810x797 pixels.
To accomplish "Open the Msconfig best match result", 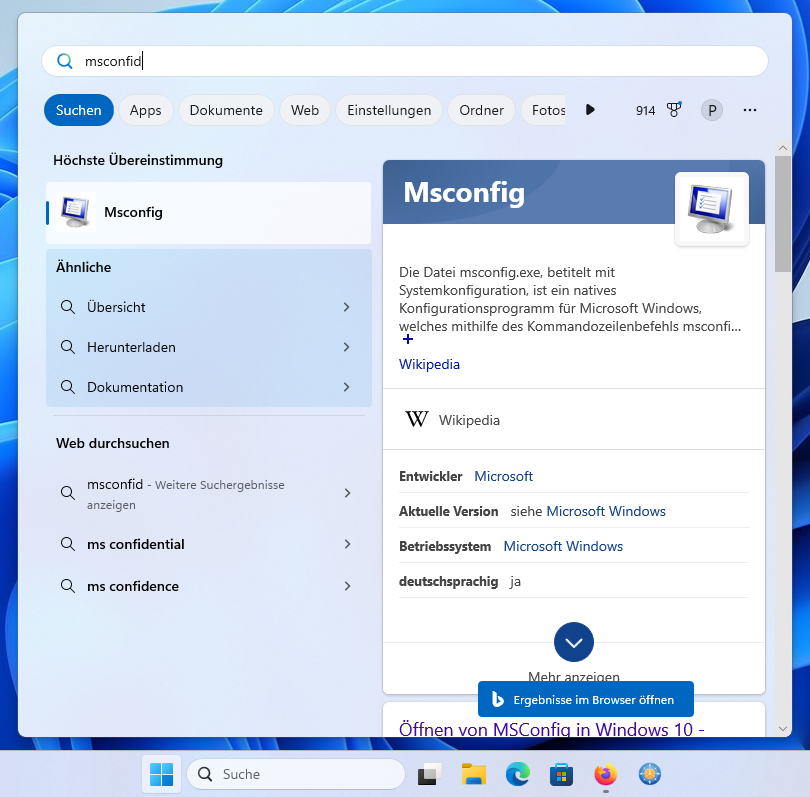I will tap(209, 212).
